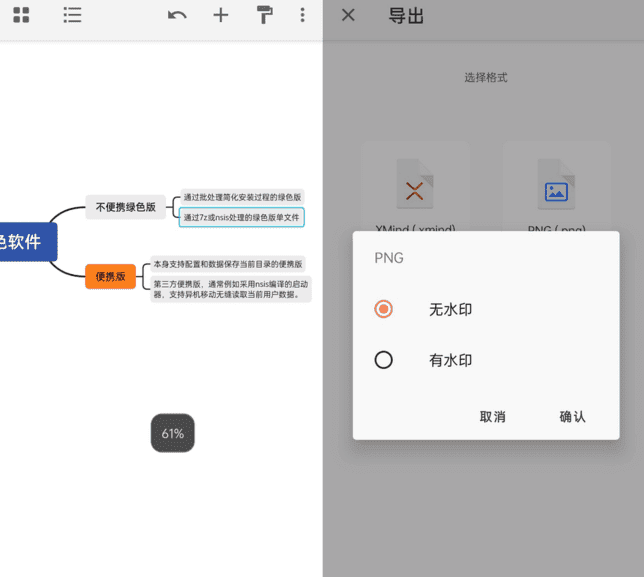Close the 导出 export panel
Viewport: 644px width, 577px height.
pyautogui.click(x=348, y=15)
